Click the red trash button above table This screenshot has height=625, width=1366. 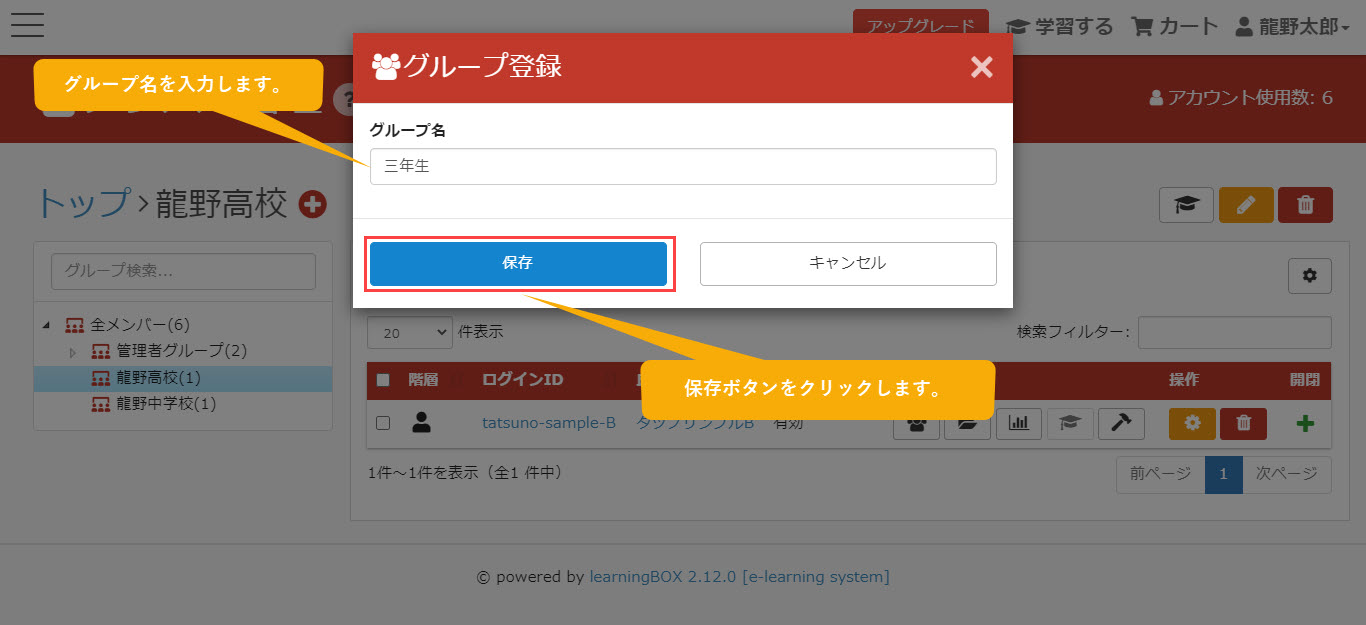1305,205
